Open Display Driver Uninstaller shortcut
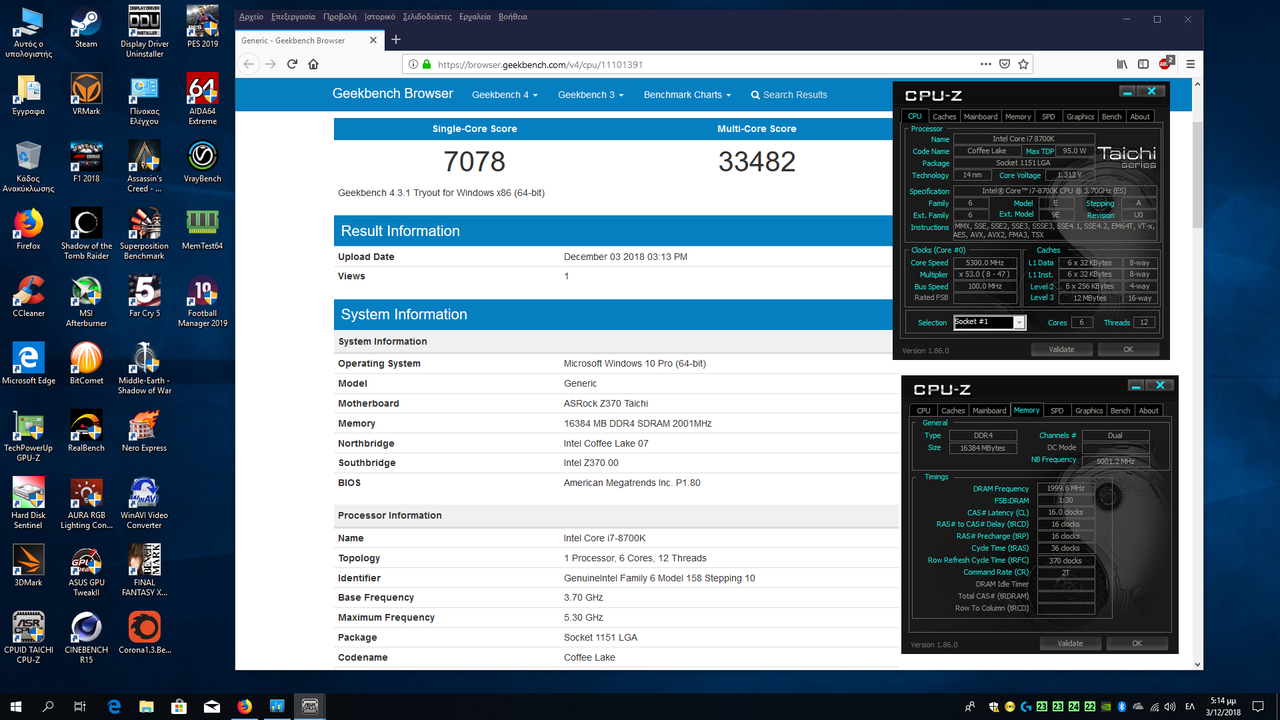 click(x=144, y=32)
